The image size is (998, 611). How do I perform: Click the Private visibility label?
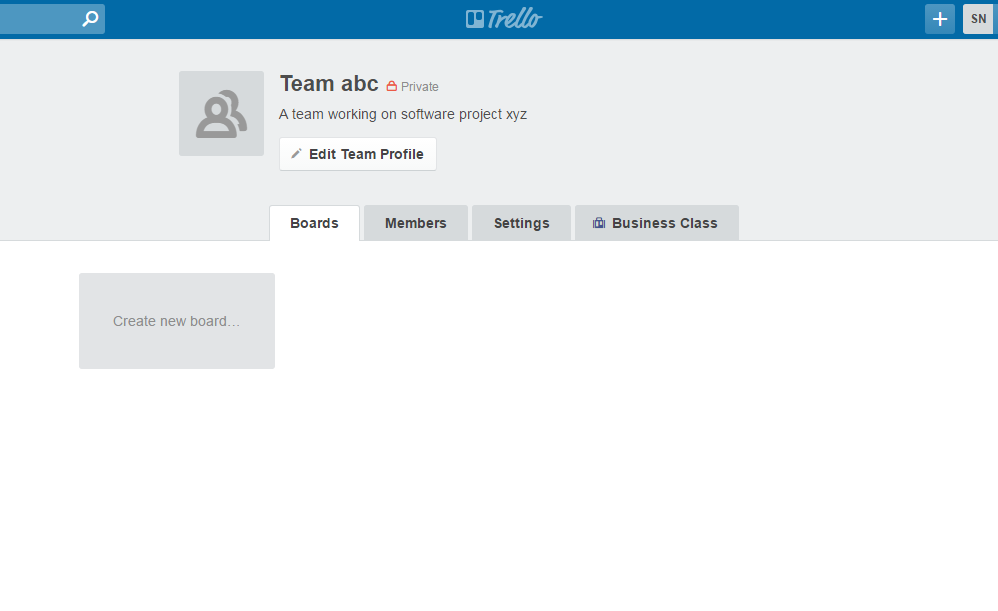pos(419,87)
